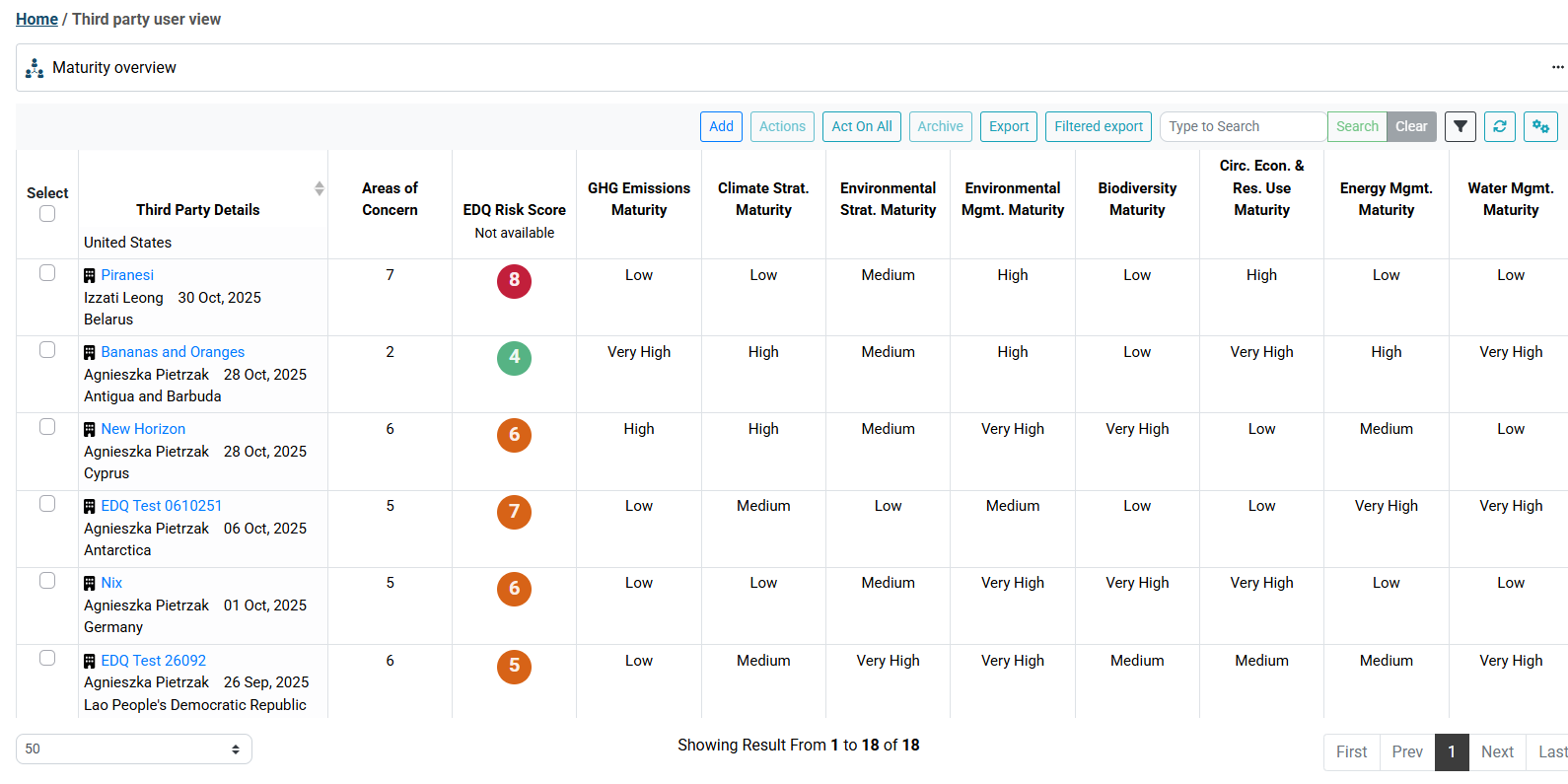This screenshot has width=1568, height=784.
Task: Open the three-dots panel options menu
Action: (x=1557, y=67)
